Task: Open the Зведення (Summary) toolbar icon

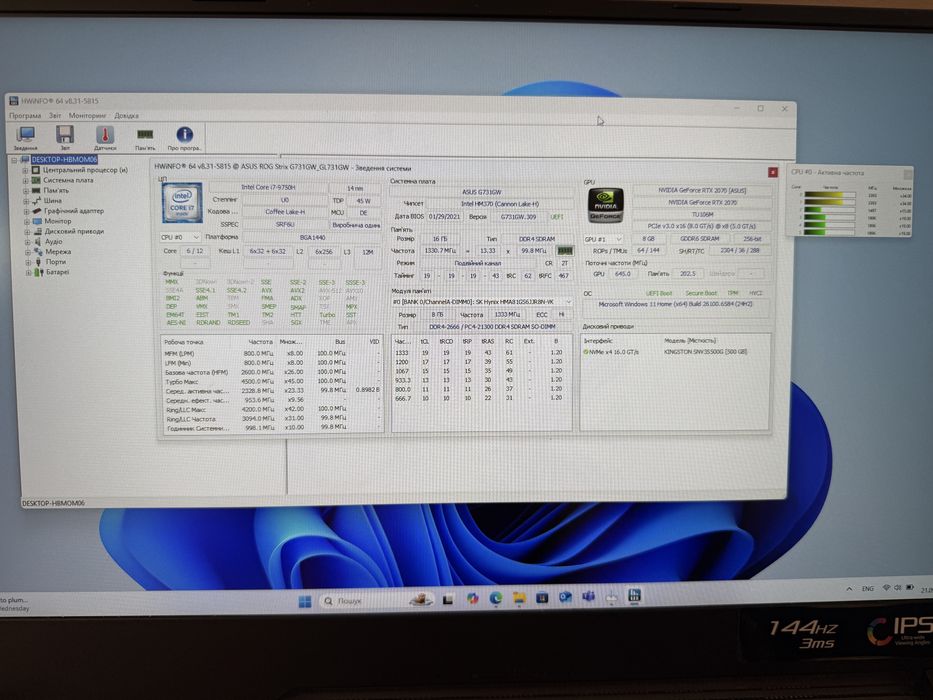Action: [x=26, y=138]
